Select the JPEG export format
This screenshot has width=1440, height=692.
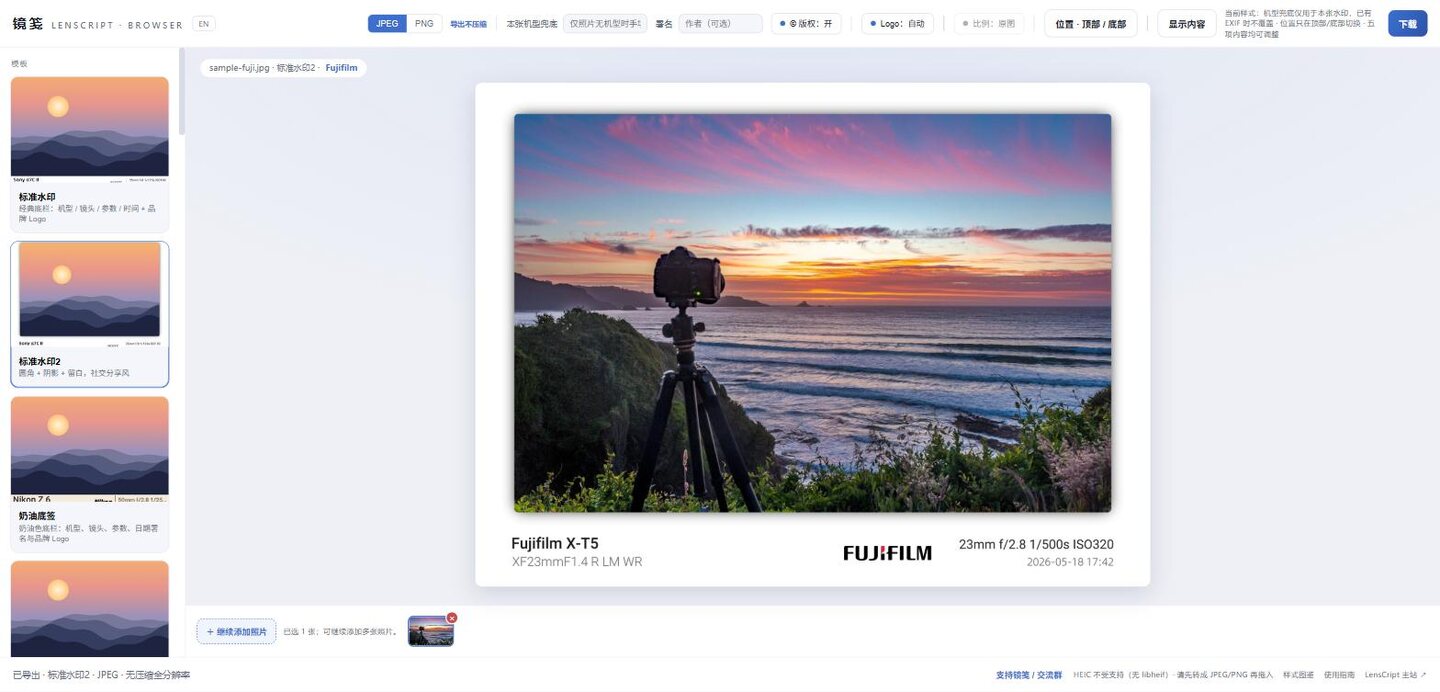tap(387, 23)
